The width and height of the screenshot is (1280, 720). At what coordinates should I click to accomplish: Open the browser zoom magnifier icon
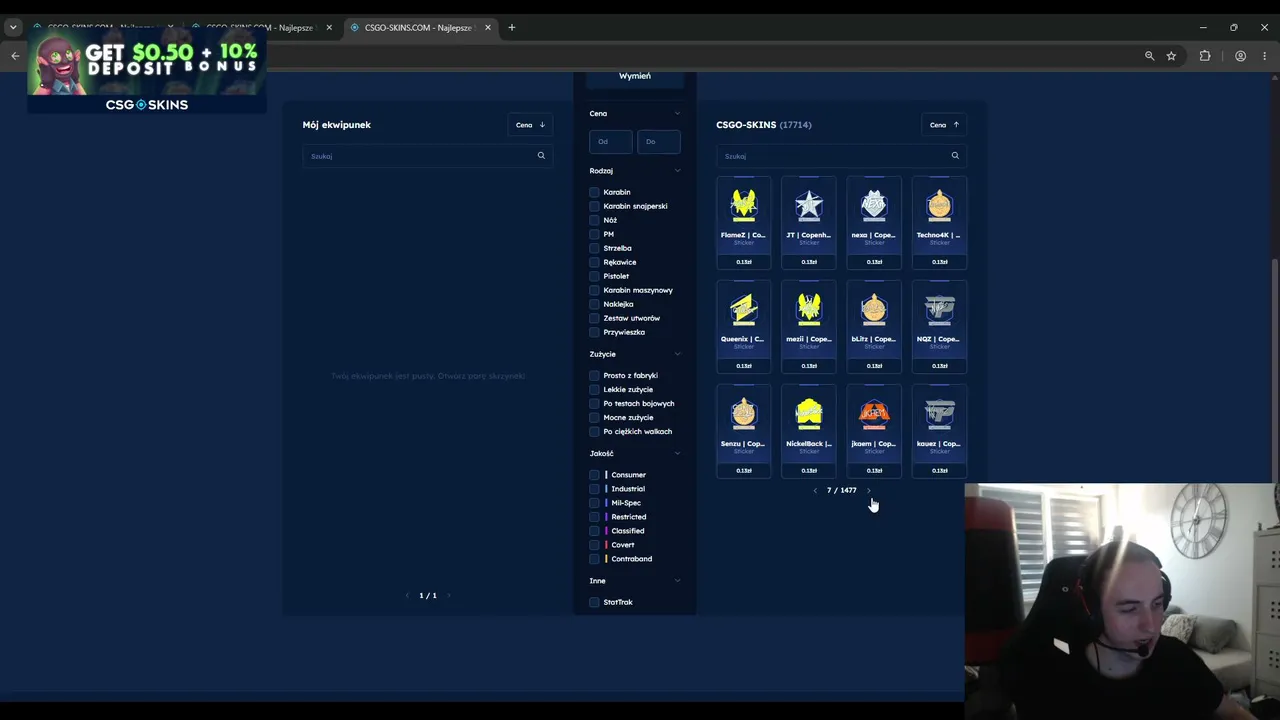click(x=1150, y=56)
